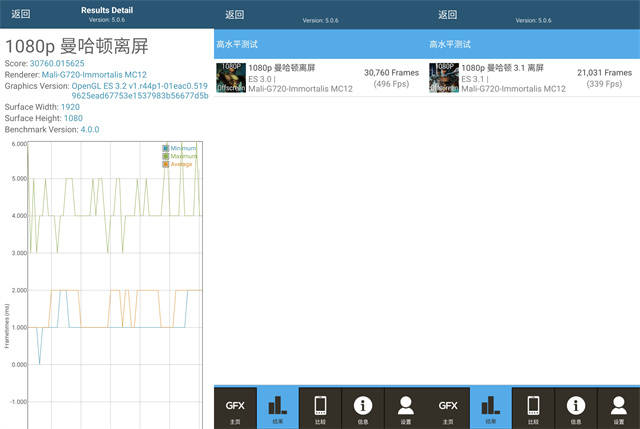Screen dimensions: 640x429
Task: Tap 返回 above the Manhattan ES 3.0 result
Action: (234, 15)
